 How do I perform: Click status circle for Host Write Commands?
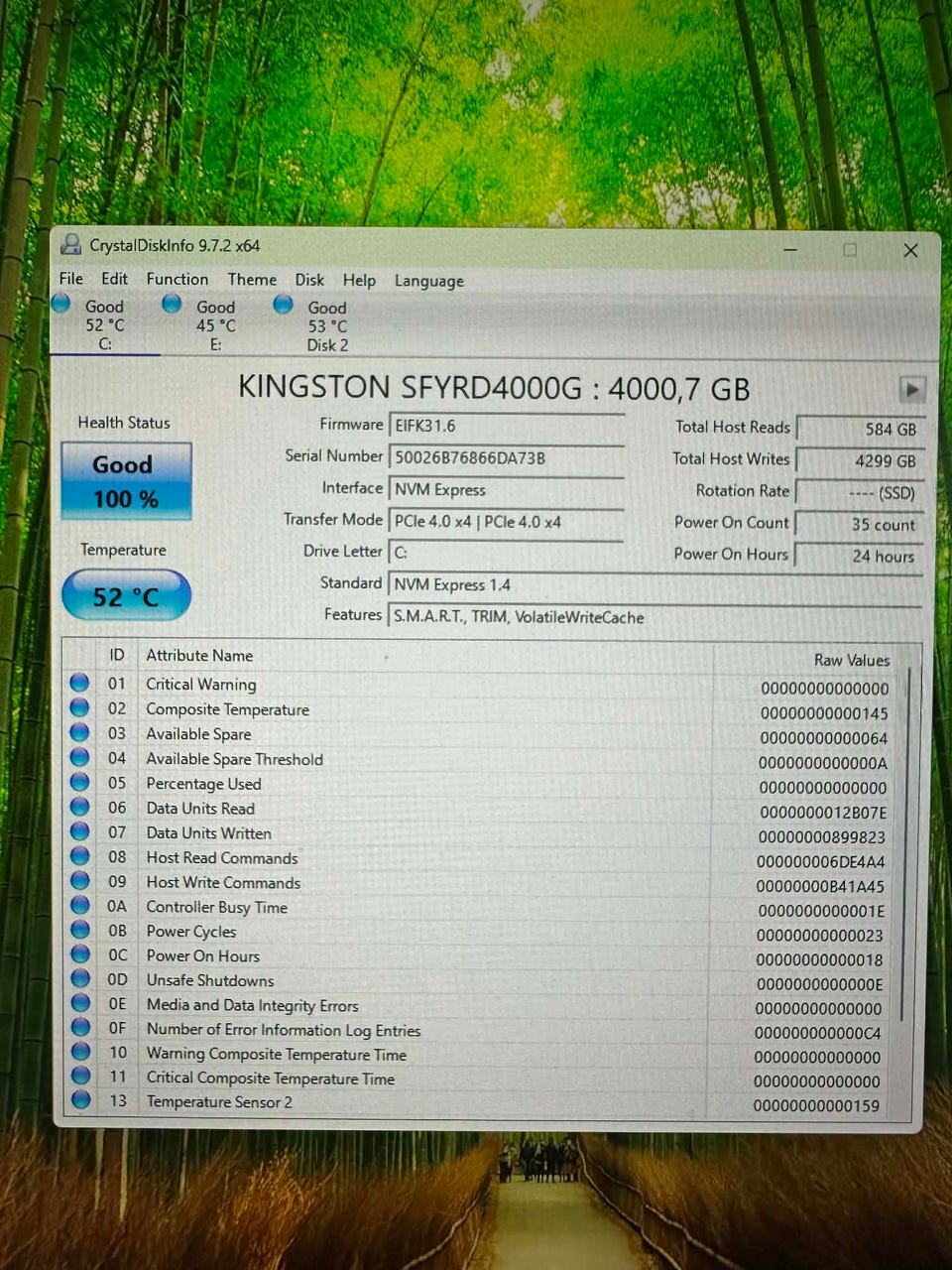[x=79, y=881]
